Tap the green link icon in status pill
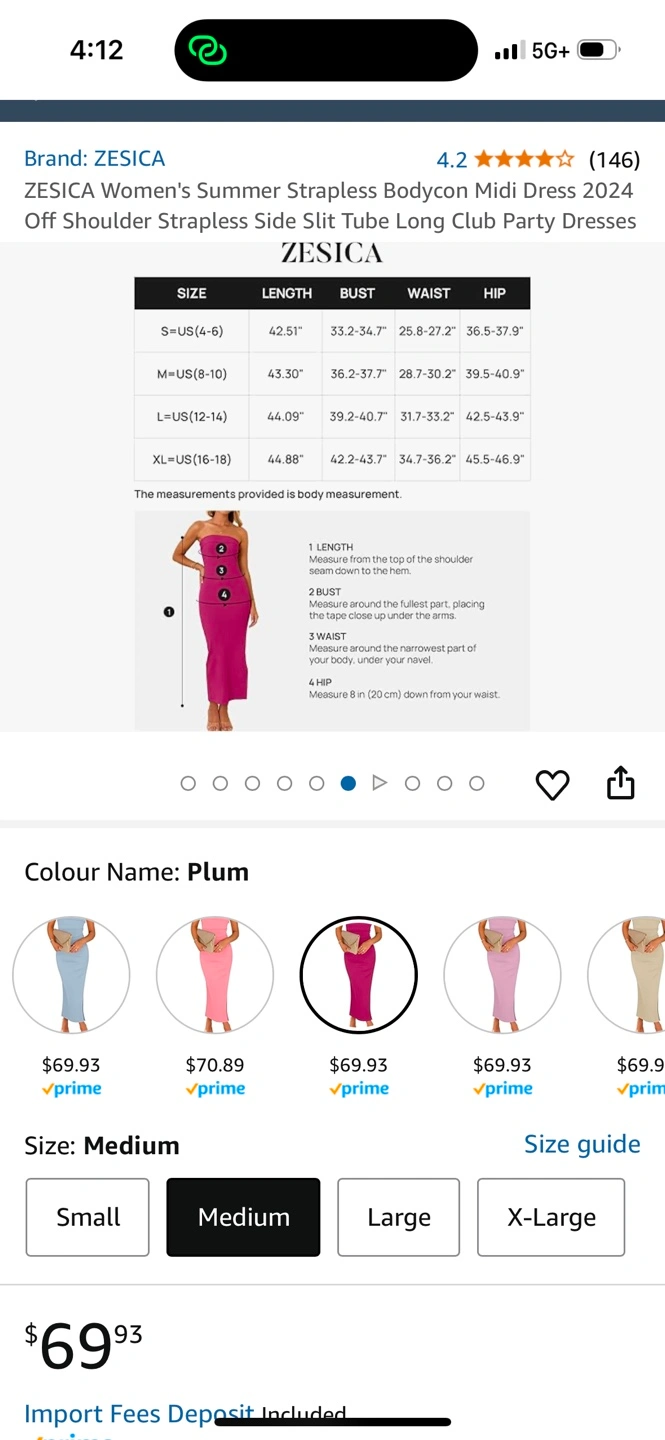 207,51
